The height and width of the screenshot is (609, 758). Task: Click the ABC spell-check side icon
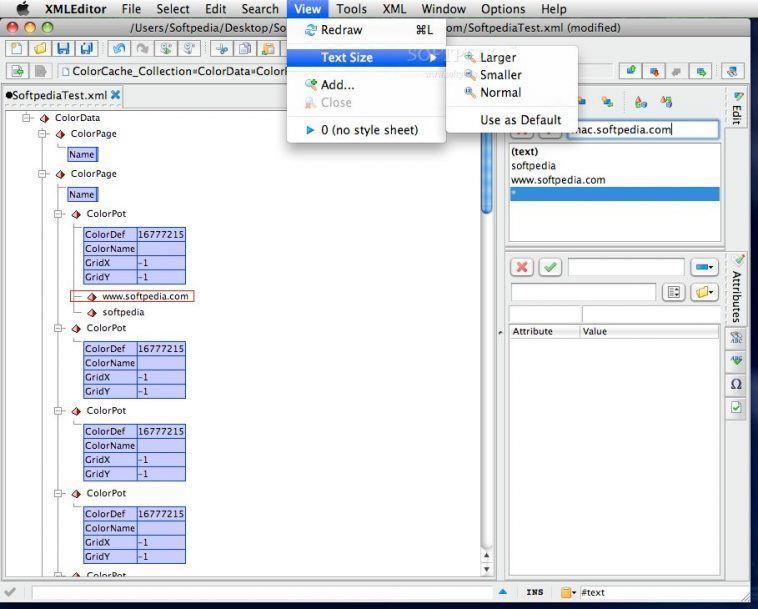click(736, 337)
